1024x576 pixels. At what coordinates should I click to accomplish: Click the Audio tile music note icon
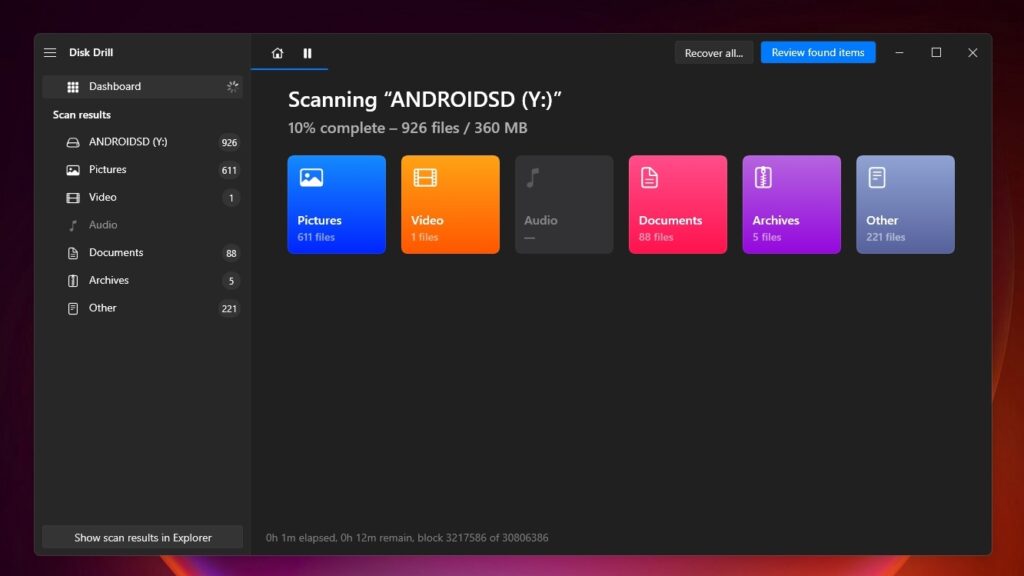[x=533, y=178]
